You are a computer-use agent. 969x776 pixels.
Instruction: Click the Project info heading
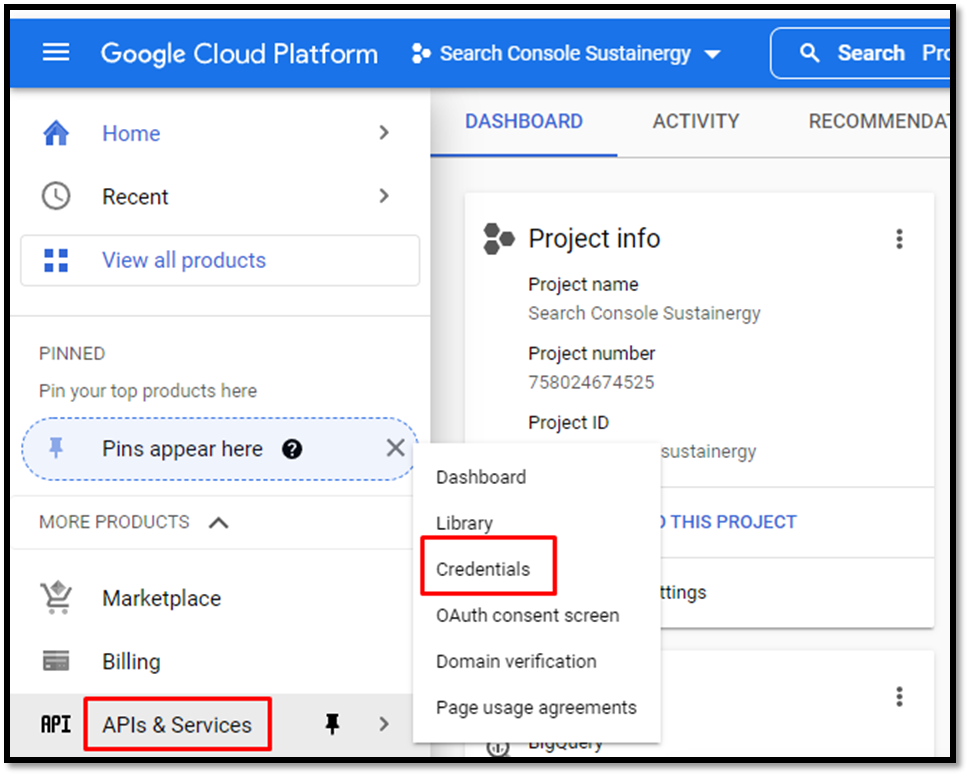595,238
